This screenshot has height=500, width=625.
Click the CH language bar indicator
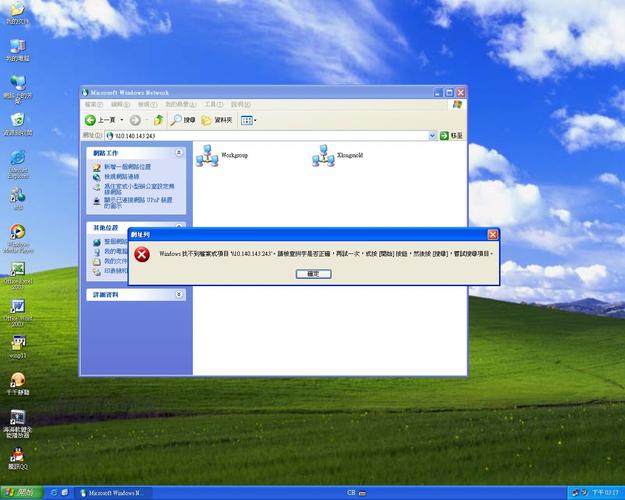point(351,493)
